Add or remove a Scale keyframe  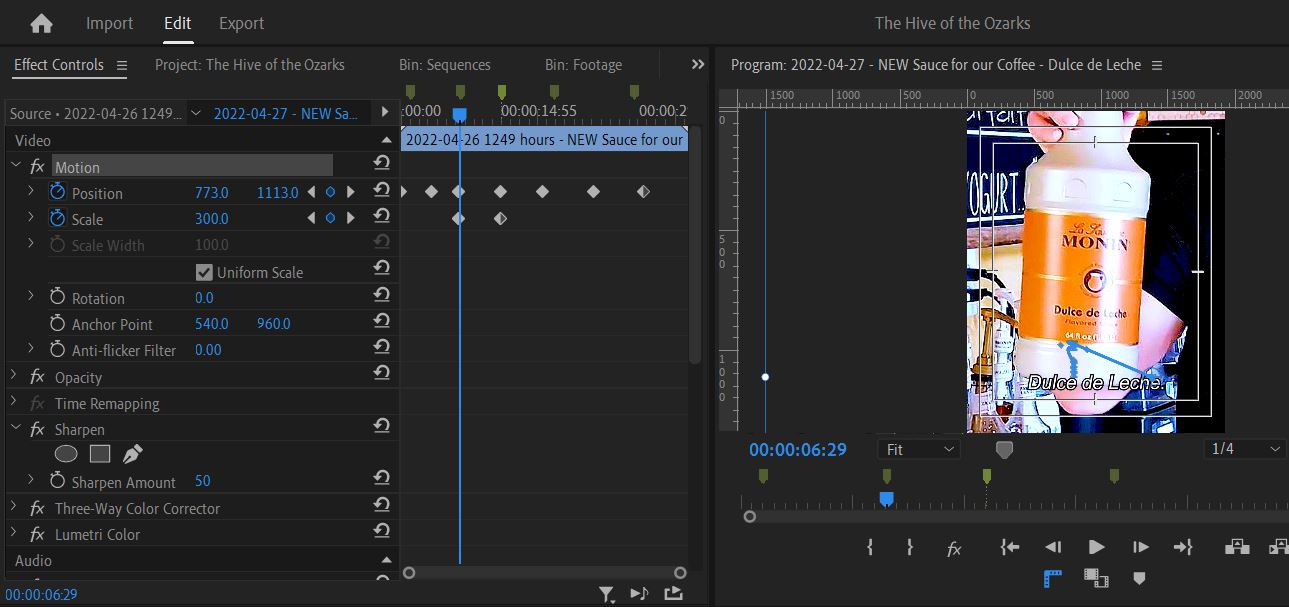330,218
